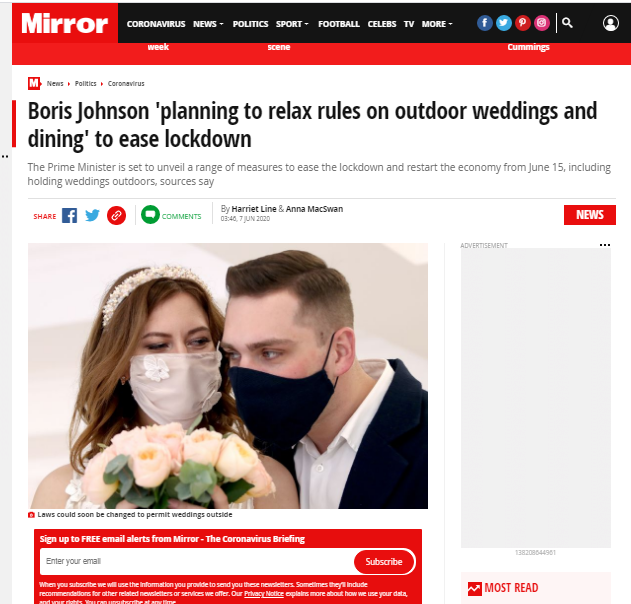631x604 pixels.
Task: Expand the More dropdown menu
Action: tap(437, 24)
